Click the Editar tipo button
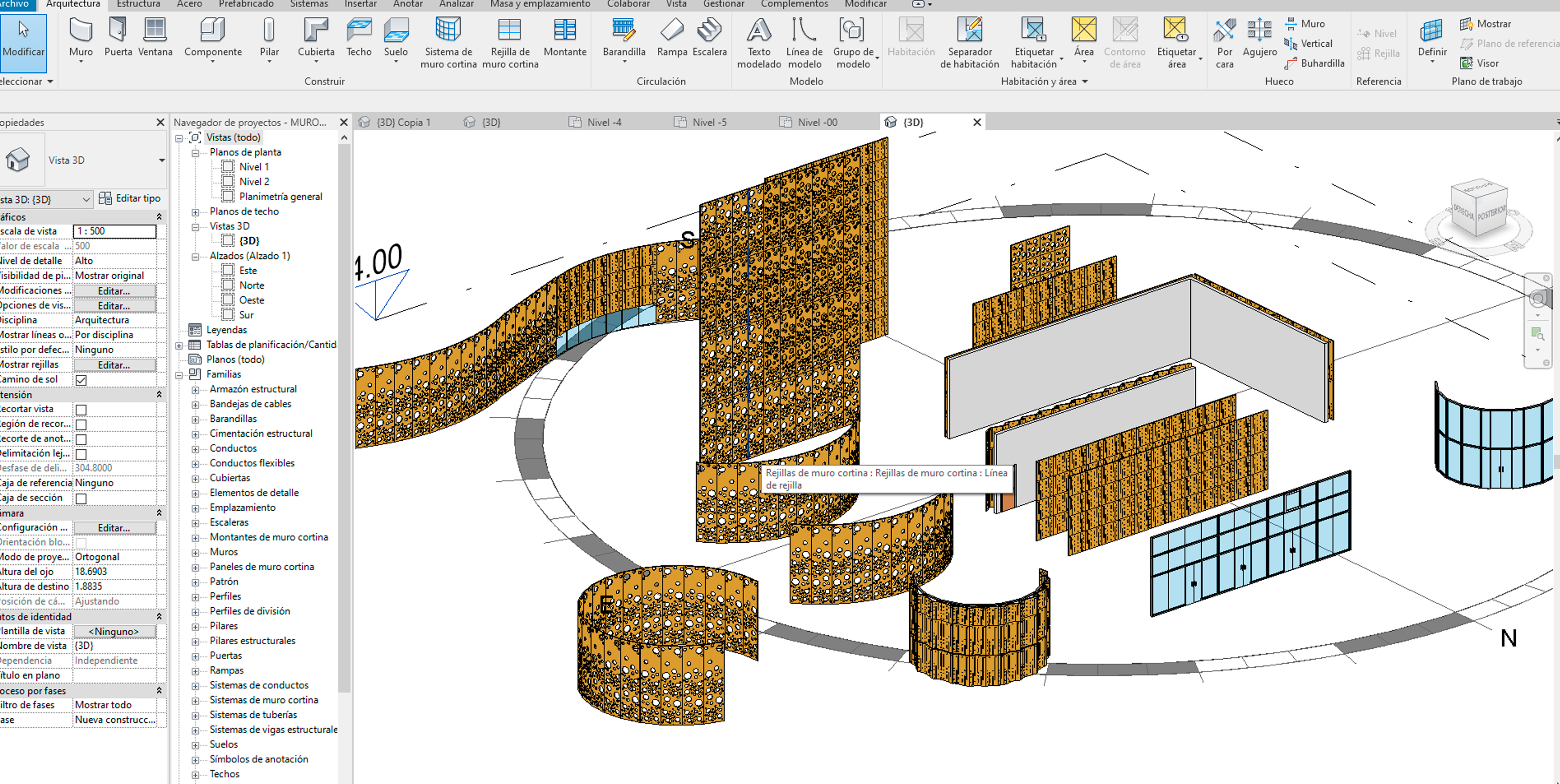 coord(130,199)
